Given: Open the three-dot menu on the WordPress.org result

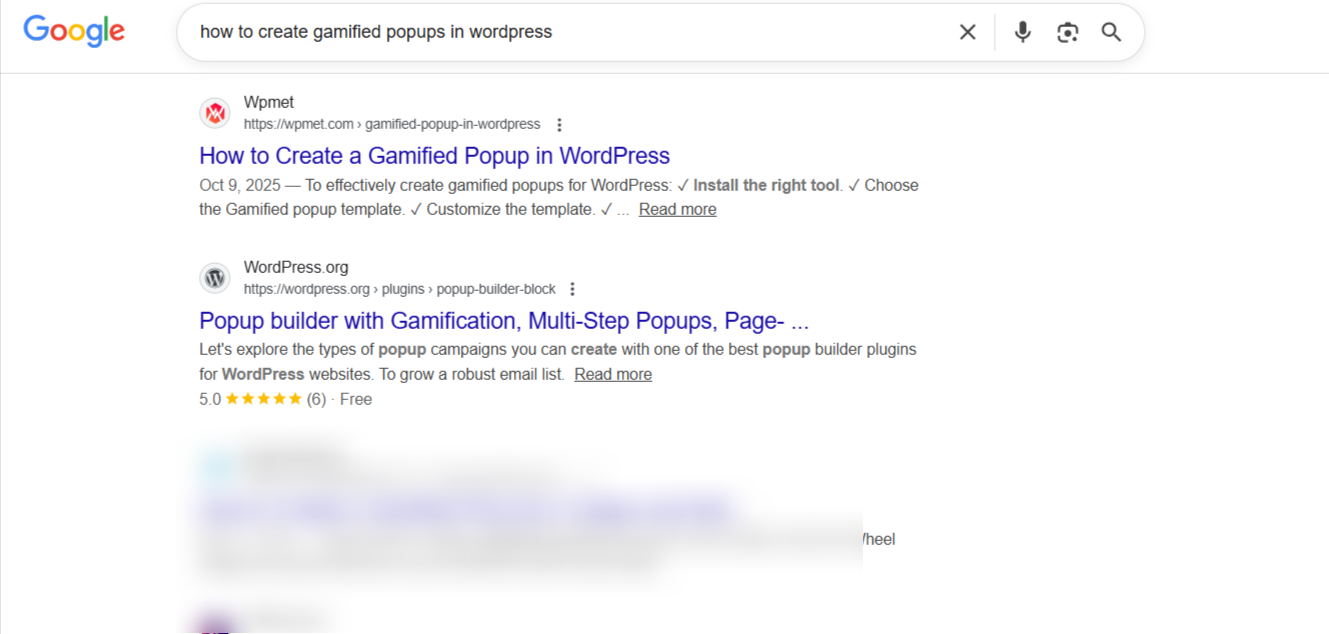Looking at the screenshot, I should coord(572,289).
